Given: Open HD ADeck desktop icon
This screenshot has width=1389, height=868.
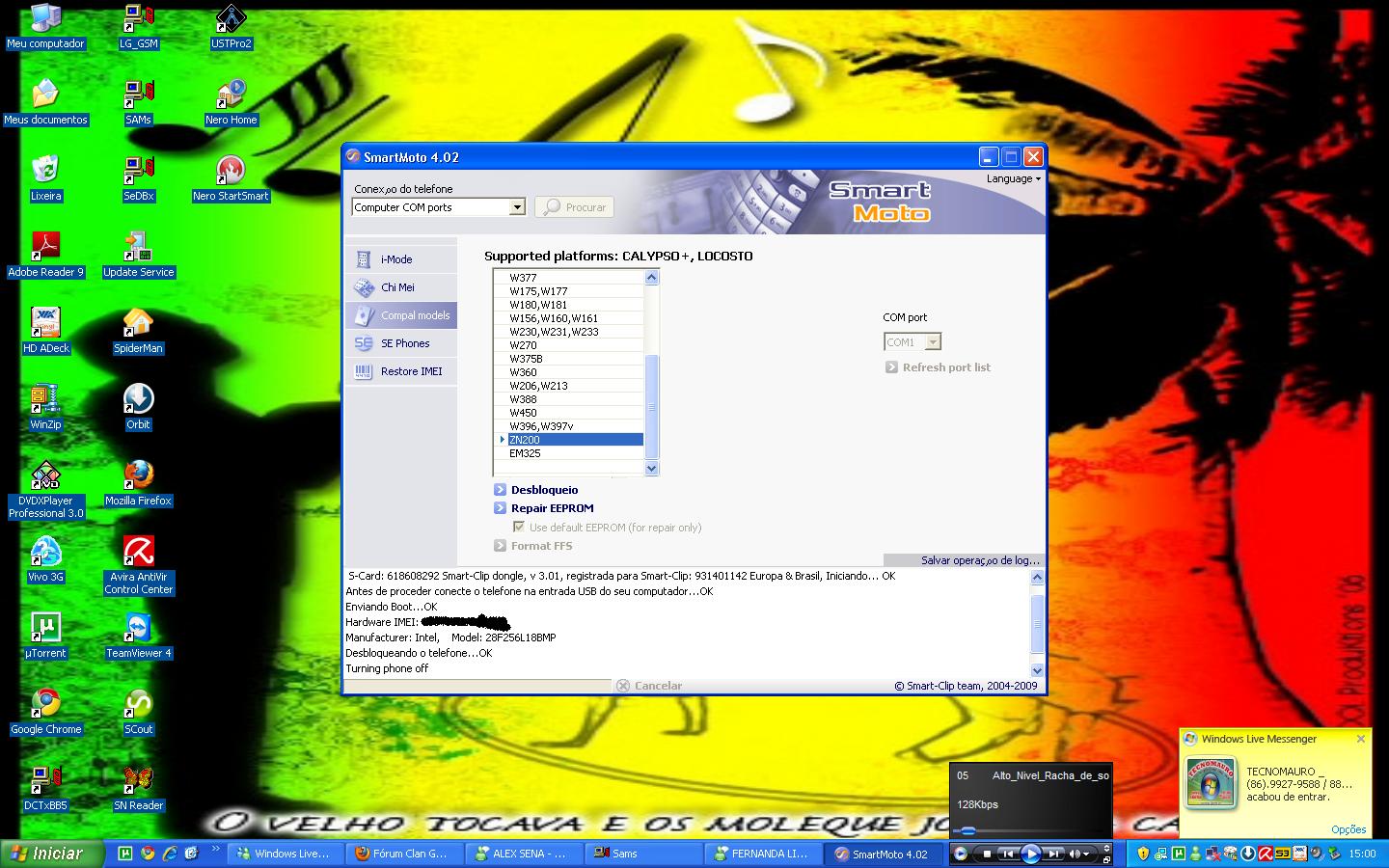Looking at the screenshot, I should pos(45,332).
